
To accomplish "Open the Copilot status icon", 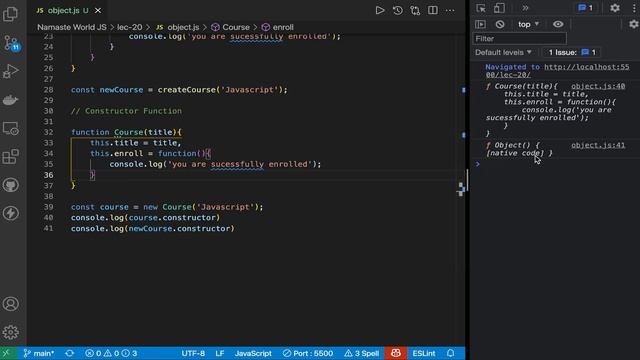I will tap(396, 353).
